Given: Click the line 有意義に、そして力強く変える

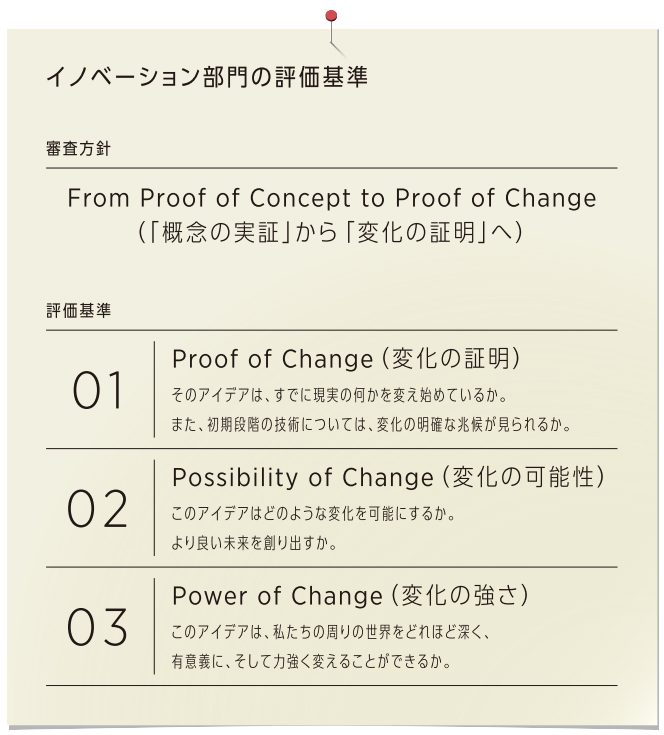Looking at the screenshot, I should [312, 661].
